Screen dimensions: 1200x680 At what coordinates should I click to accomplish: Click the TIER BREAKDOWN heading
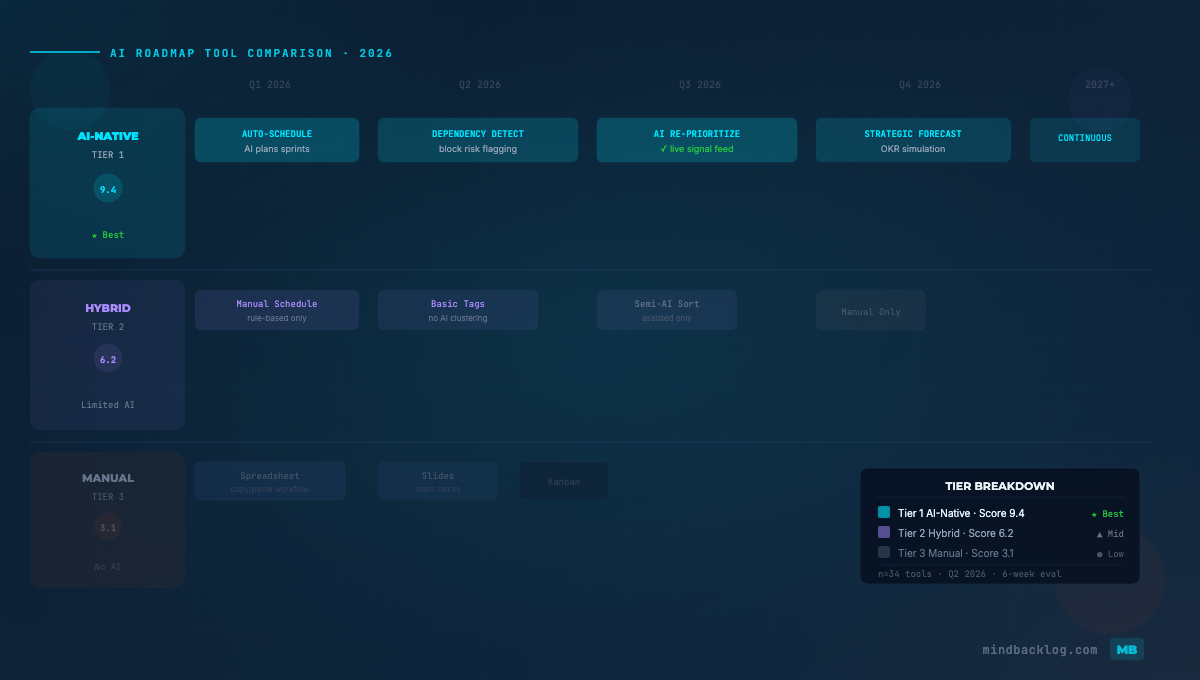point(1000,486)
